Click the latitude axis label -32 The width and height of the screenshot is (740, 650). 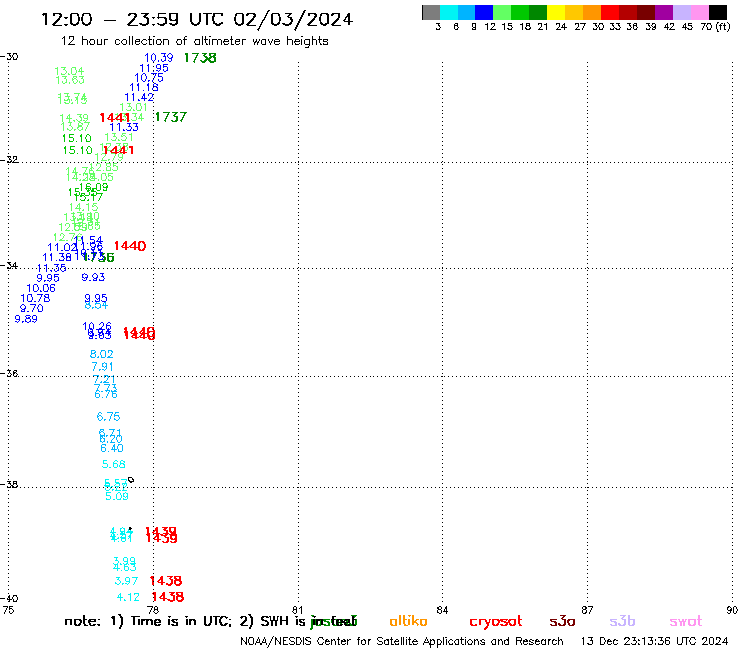[x=9, y=160]
